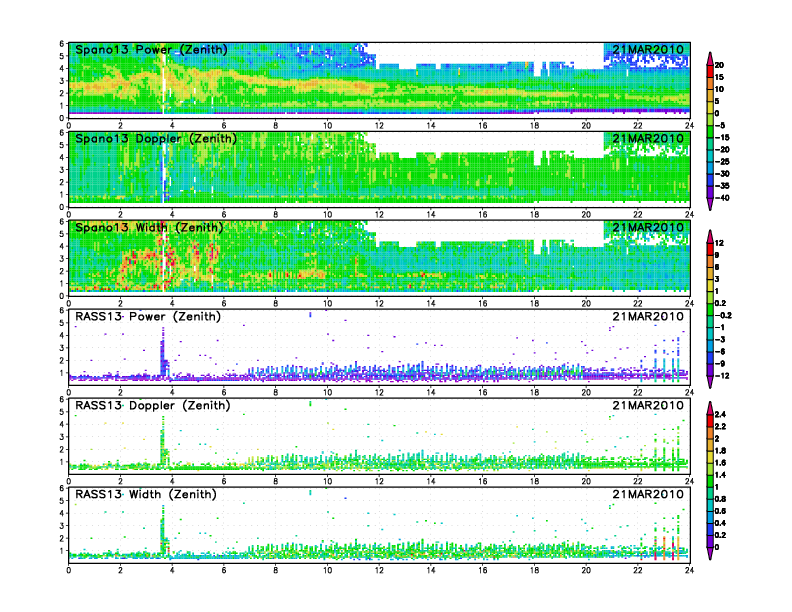Viewport: 792px width, 612px height.
Task: Click hour 18 tick under Spano13 Doppler panel
Action: 534,215
